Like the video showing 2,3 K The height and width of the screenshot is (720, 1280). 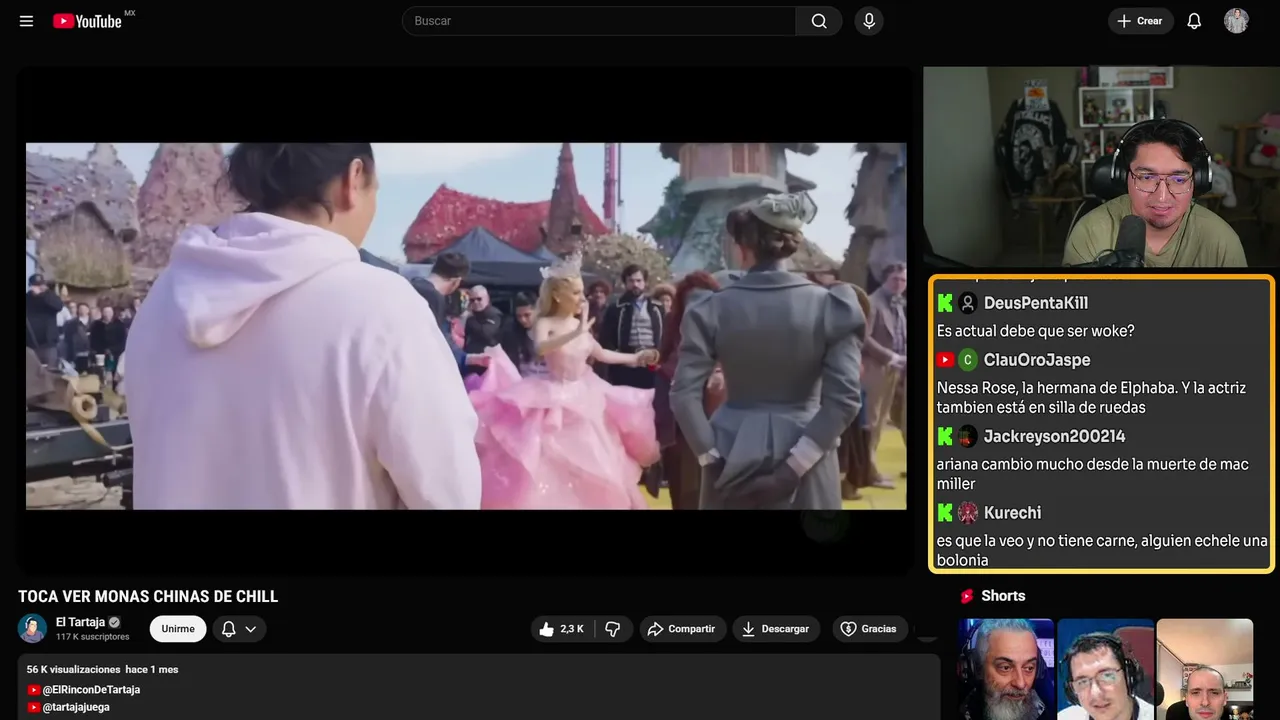[562, 629]
